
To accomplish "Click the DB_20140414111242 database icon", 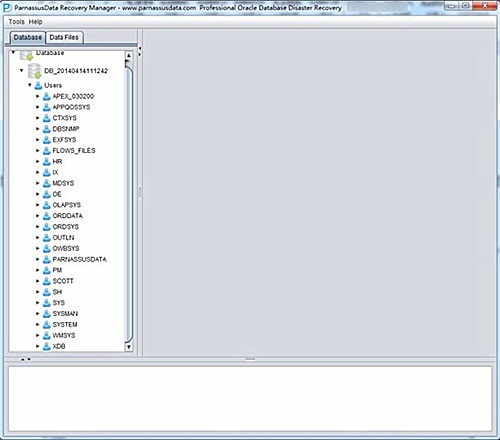I will (34, 71).
